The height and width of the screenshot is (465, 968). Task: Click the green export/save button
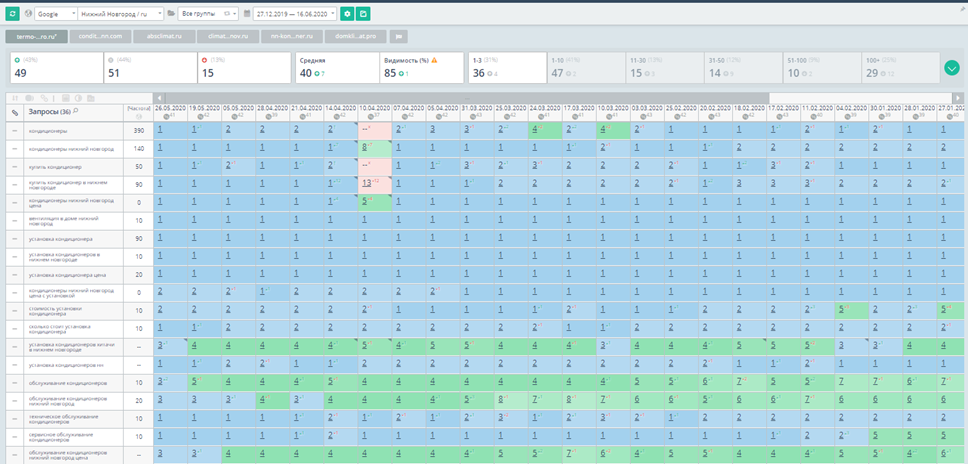click(363, 13)
